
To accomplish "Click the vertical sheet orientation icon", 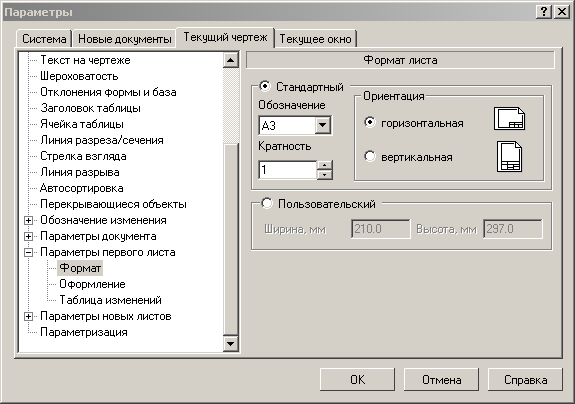I will (509, 157).
